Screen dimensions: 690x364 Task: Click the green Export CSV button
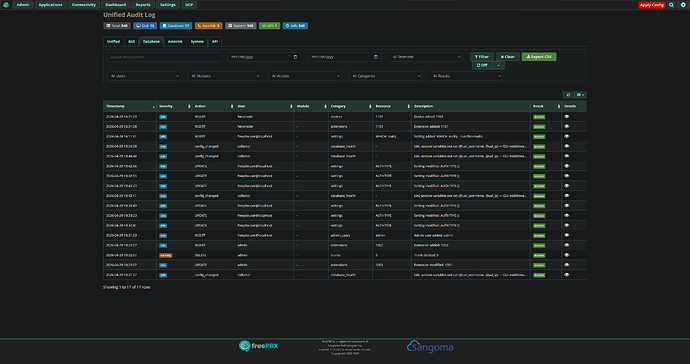539,57
